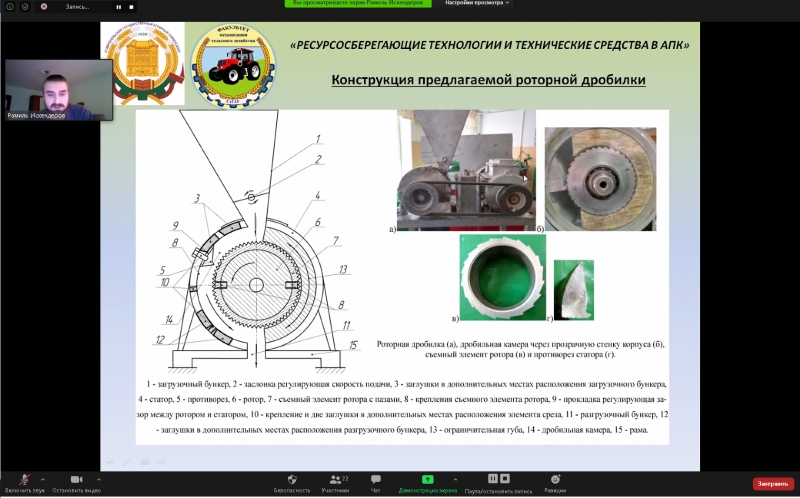
Task: Open audio options arrow beside microphone
Action: (42, 480)
